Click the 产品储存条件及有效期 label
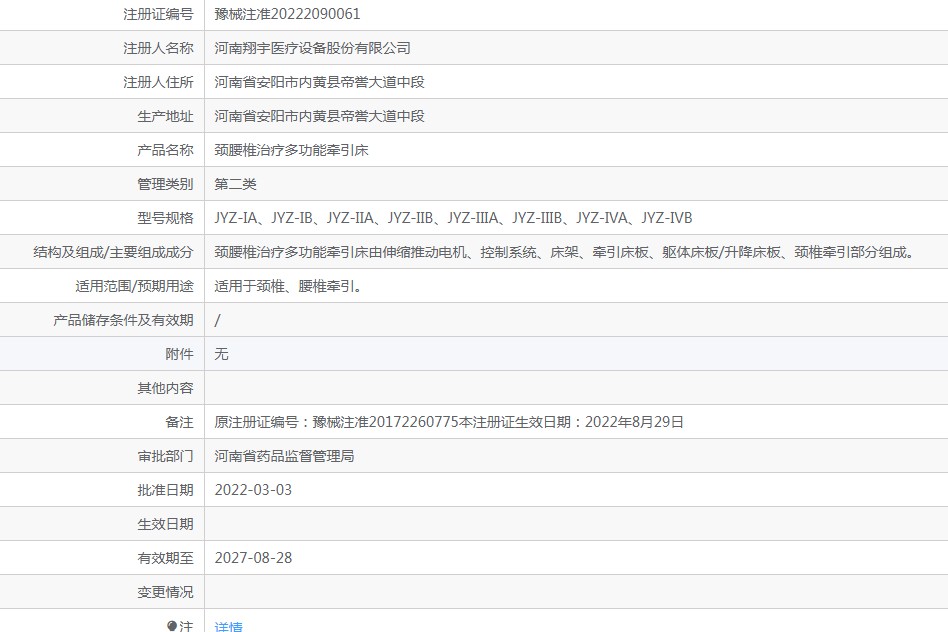This screenshot has height=632, width=948. [x=123, y=320]
